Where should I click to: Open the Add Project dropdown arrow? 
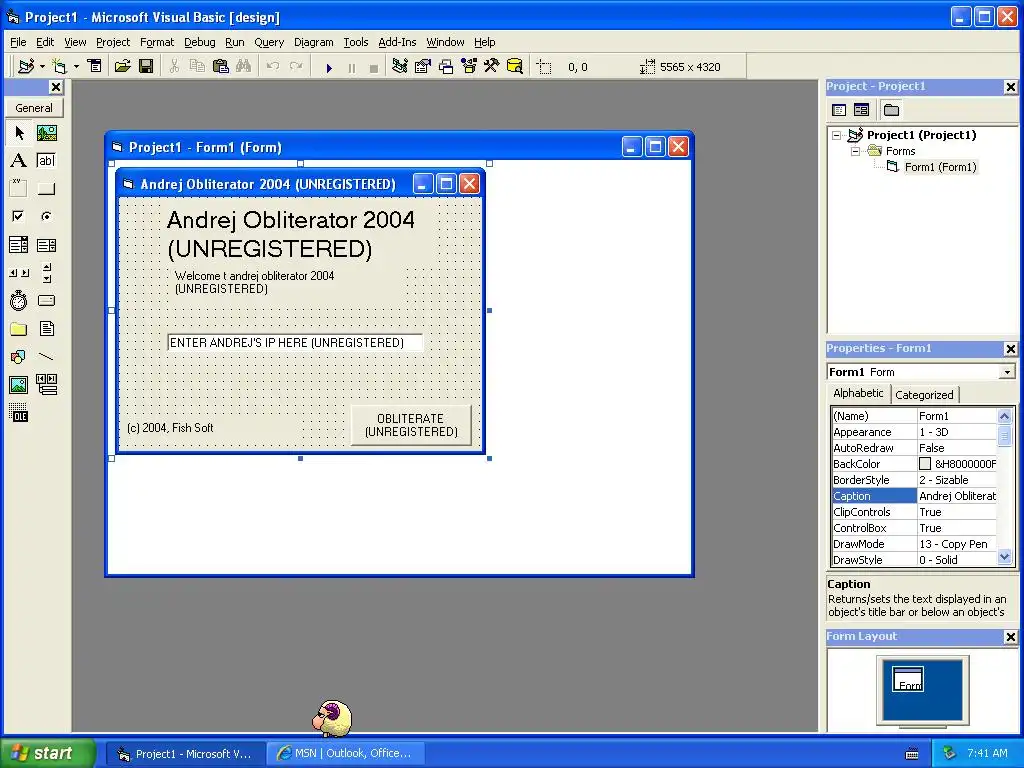[42, 66]
